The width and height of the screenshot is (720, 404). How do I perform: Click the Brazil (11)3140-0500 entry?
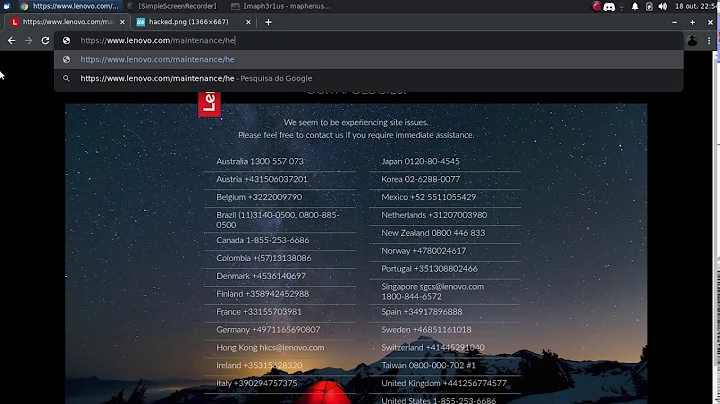coord(278,220)
